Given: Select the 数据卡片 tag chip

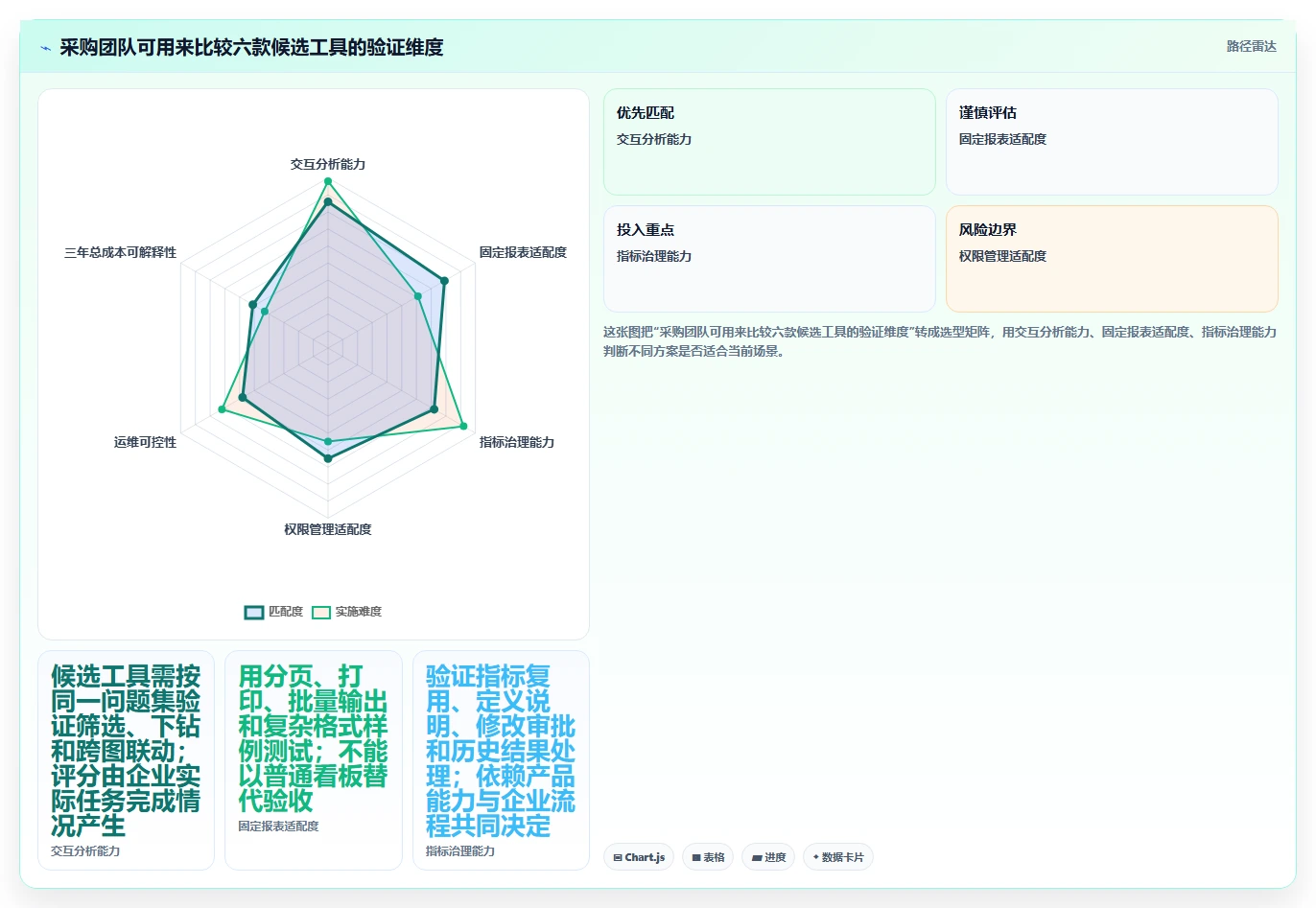Looking at the screenshot, I should (x=838, y=857).
